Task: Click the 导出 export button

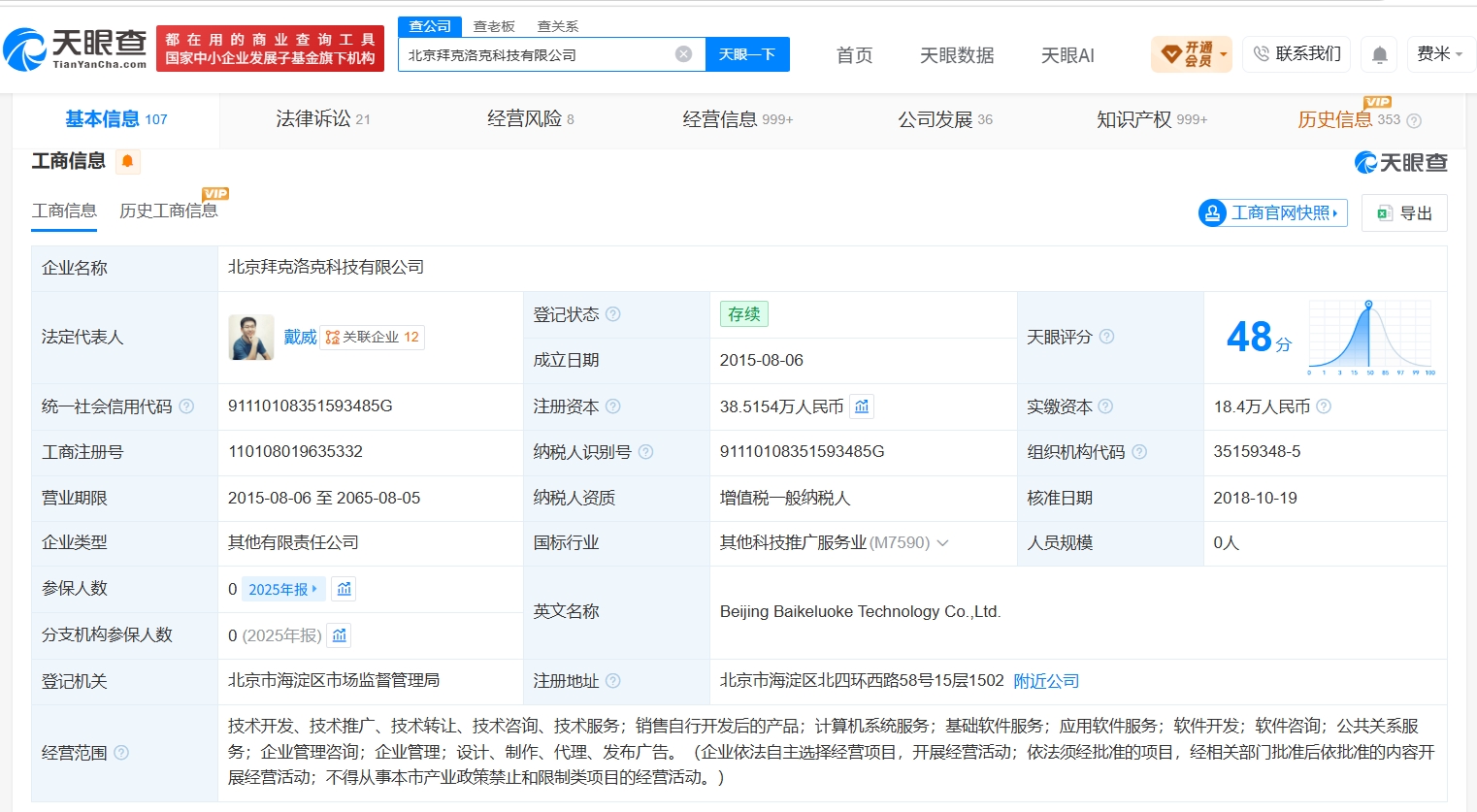Action: point(1404,212)
